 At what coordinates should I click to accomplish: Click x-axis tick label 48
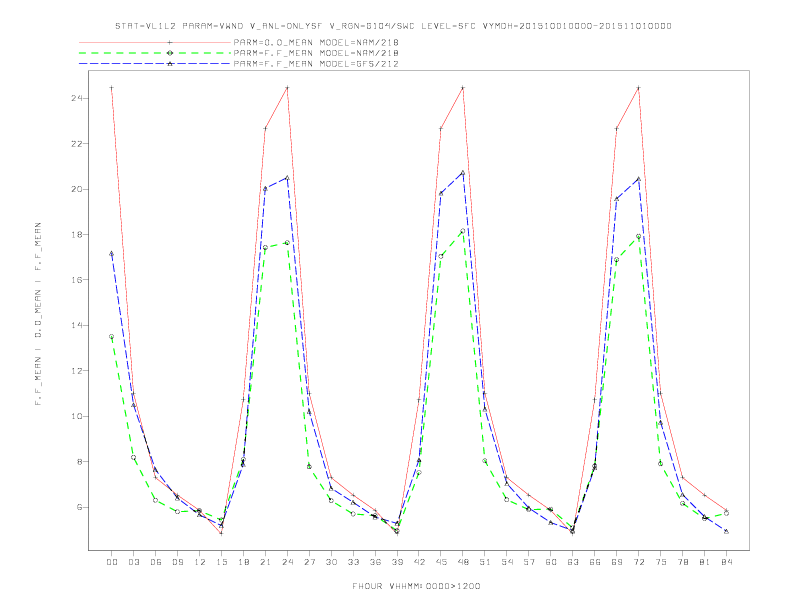(x=463, y=562)
